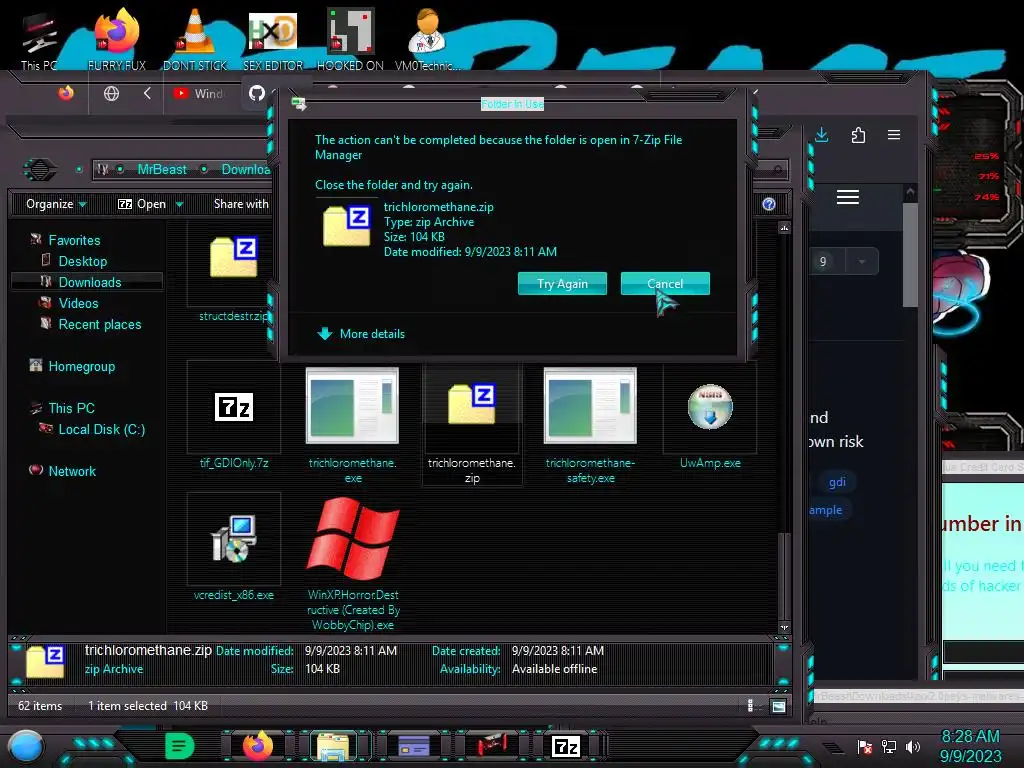Open the network tray icon
Viewport: 1024px width, 768px height.
(889, 746)
